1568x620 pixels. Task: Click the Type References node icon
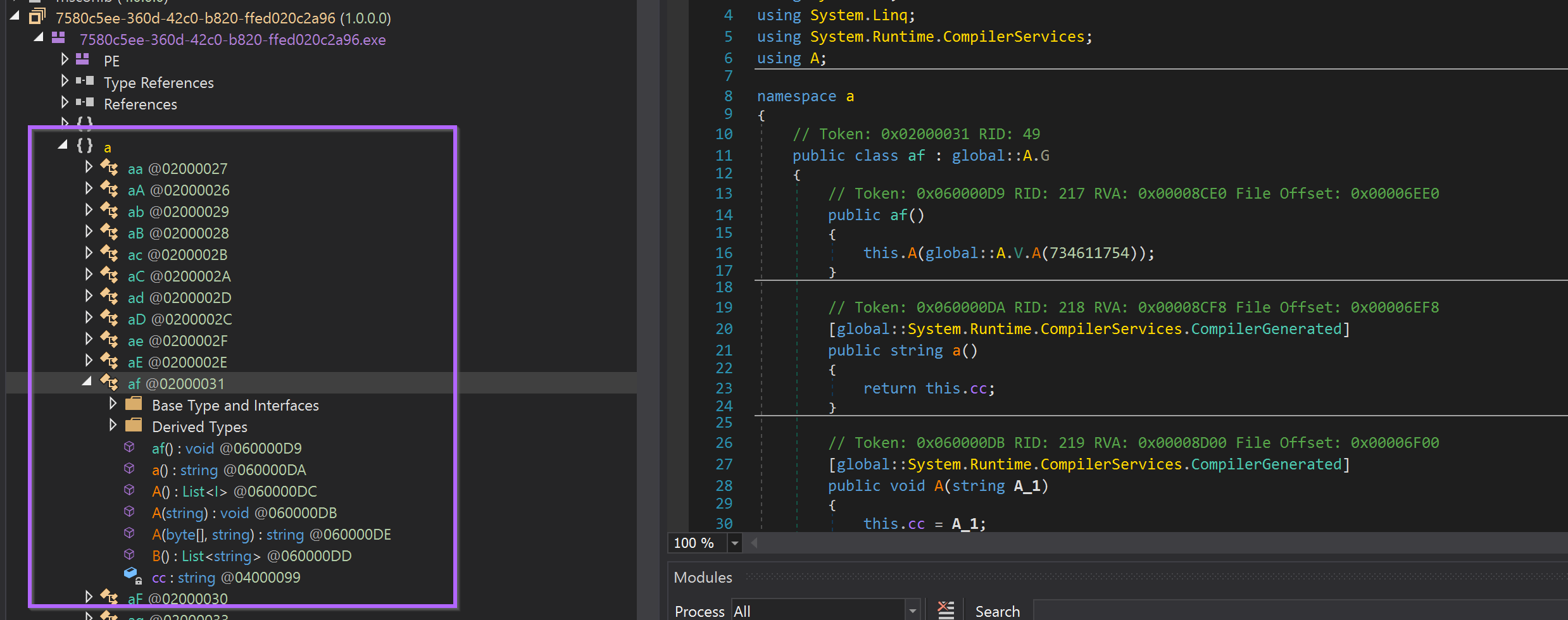pyautogui.click(x=85, y=81)
